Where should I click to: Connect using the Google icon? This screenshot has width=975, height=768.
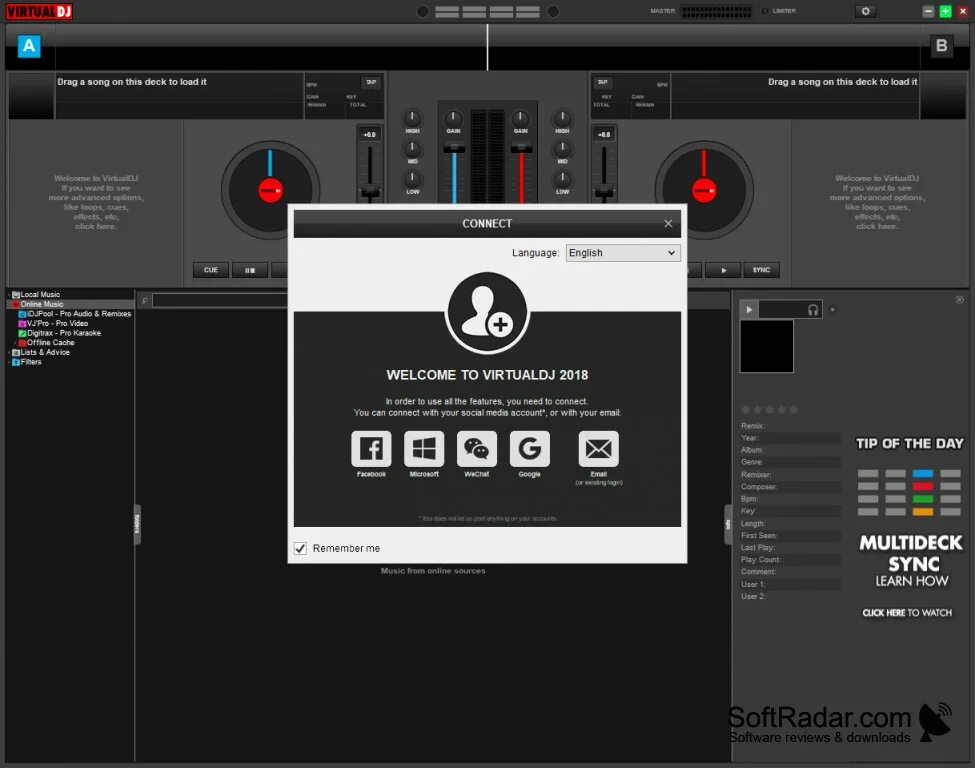pos(530,448)
